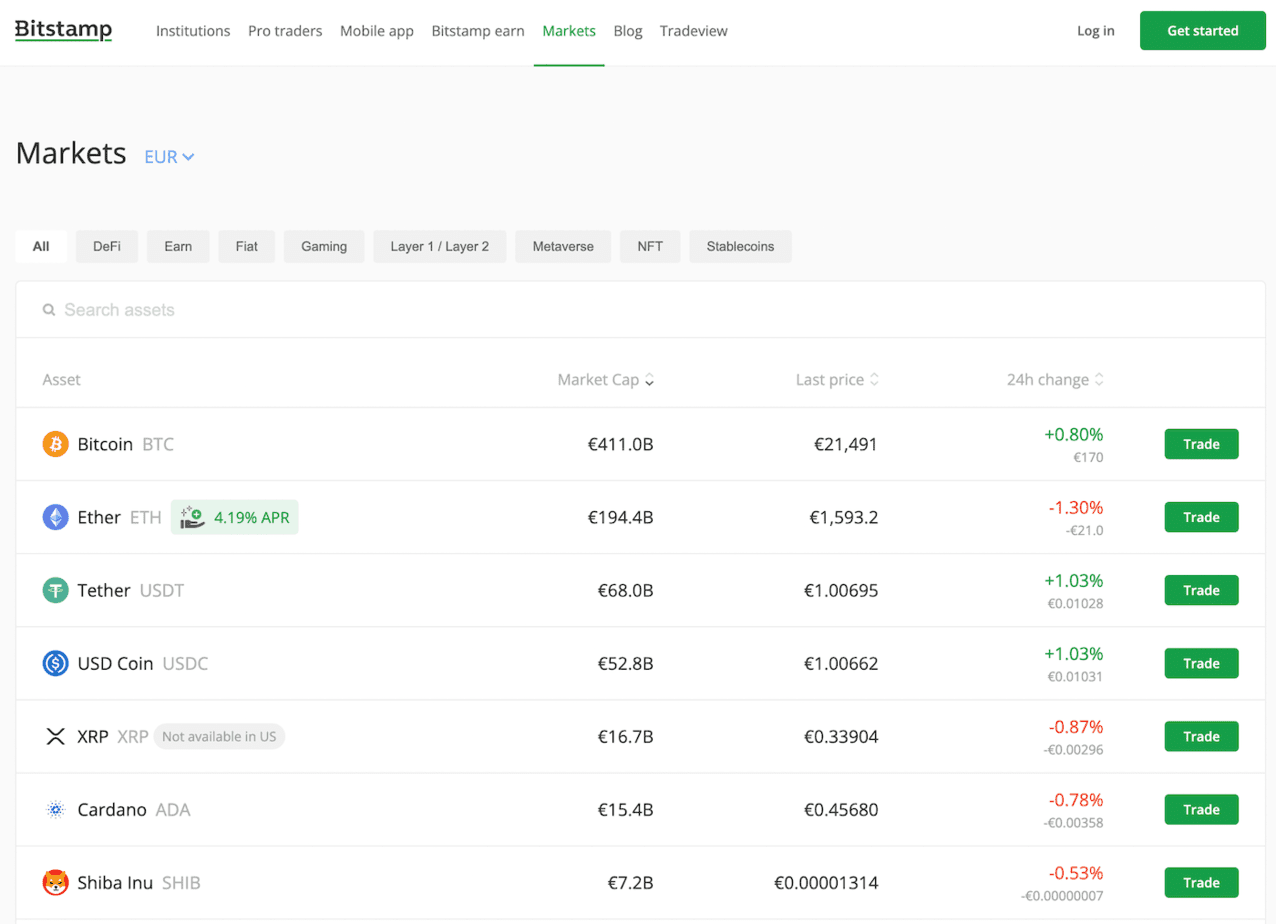This screenshot has width=1276, height=924.
Task: Open the Blog link
Action: coord(628,31)
